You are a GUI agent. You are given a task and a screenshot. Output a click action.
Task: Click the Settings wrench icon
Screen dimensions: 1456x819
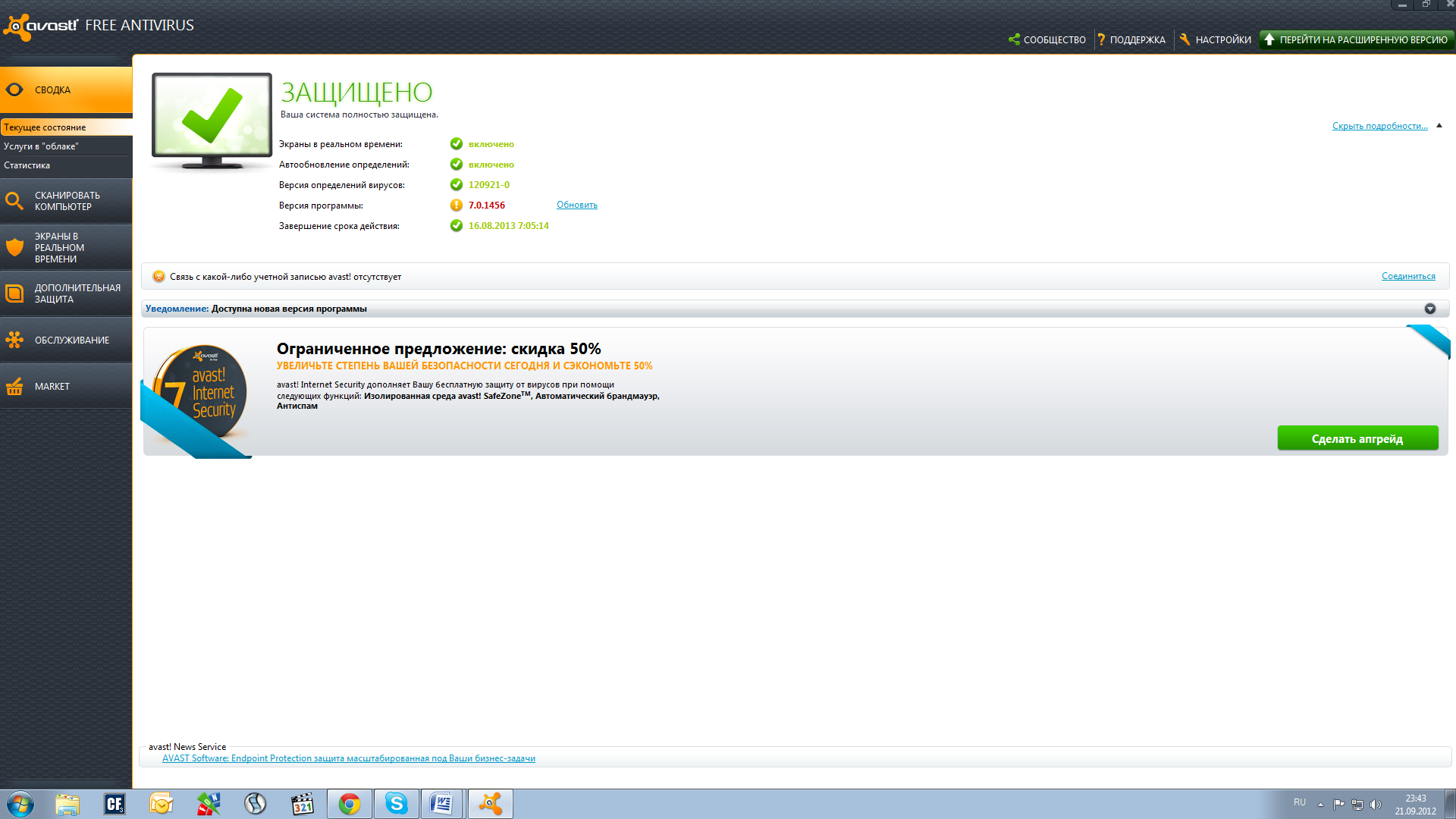1185,39
